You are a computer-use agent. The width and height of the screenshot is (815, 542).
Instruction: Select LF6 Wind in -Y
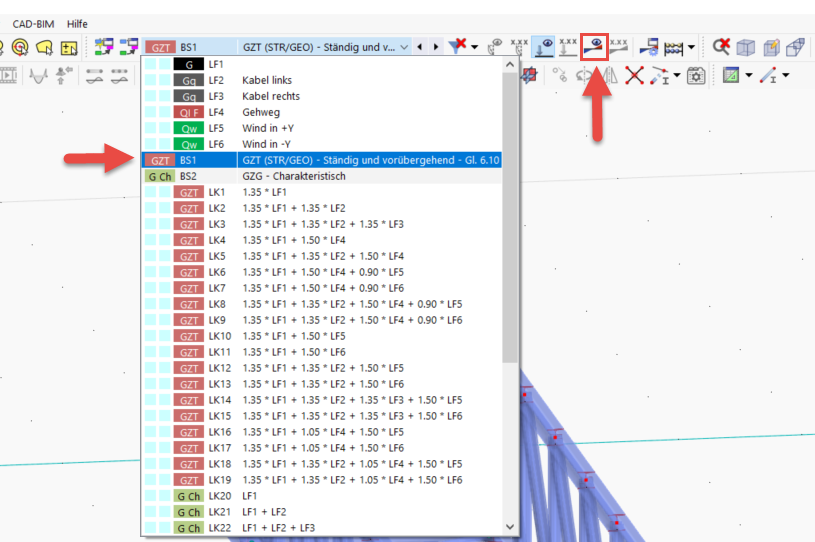pos(322,144)
